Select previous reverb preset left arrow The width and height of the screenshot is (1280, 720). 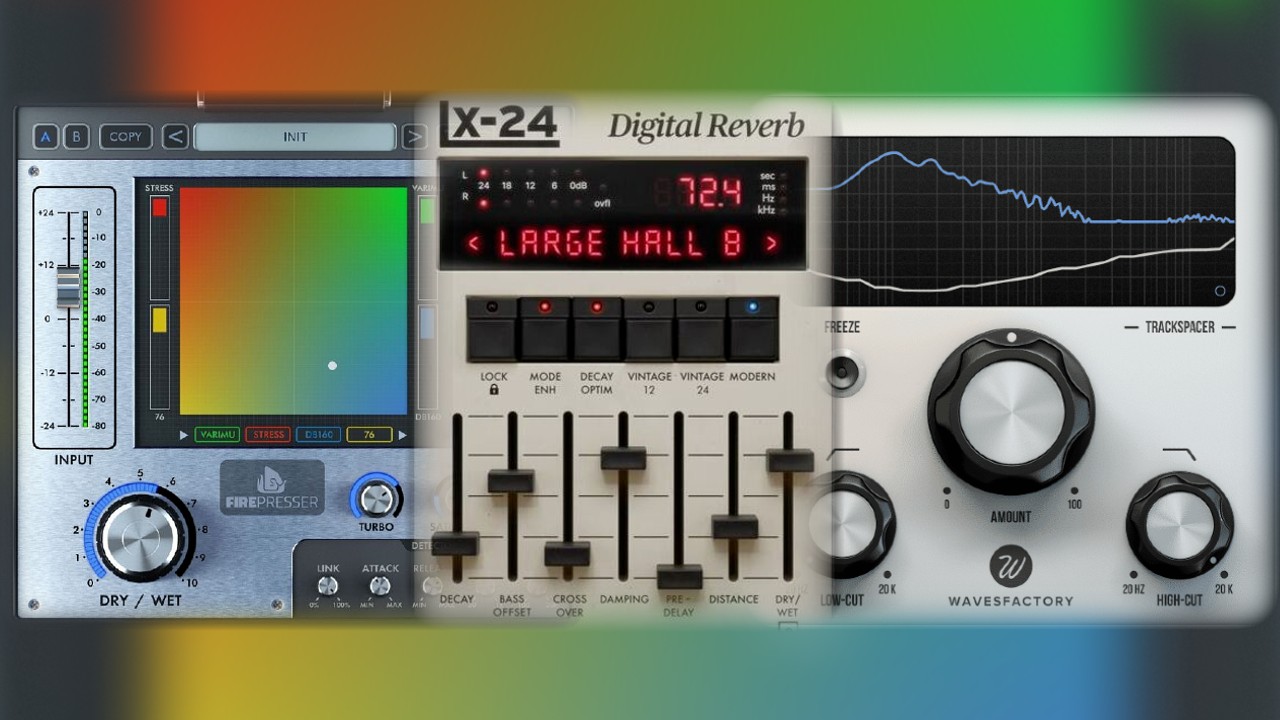pos(474,243)
